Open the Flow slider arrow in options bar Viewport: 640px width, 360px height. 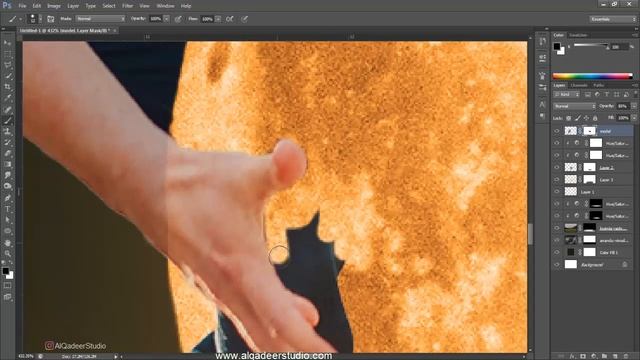[x=218, y=19]
